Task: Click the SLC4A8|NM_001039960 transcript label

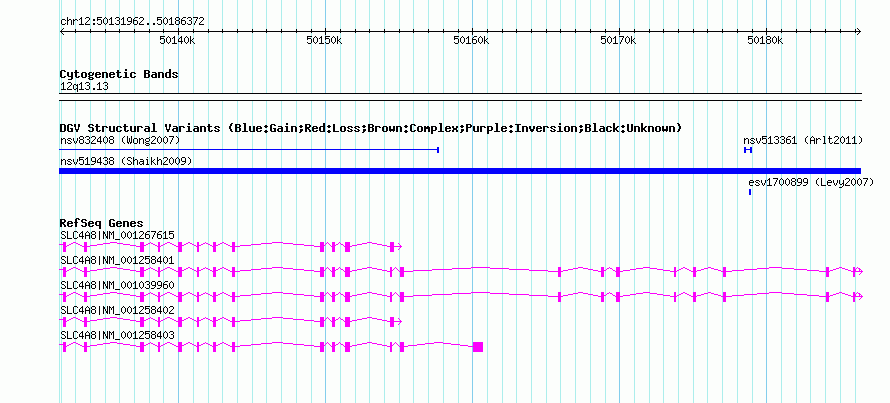Action: [x=117, y=286]
